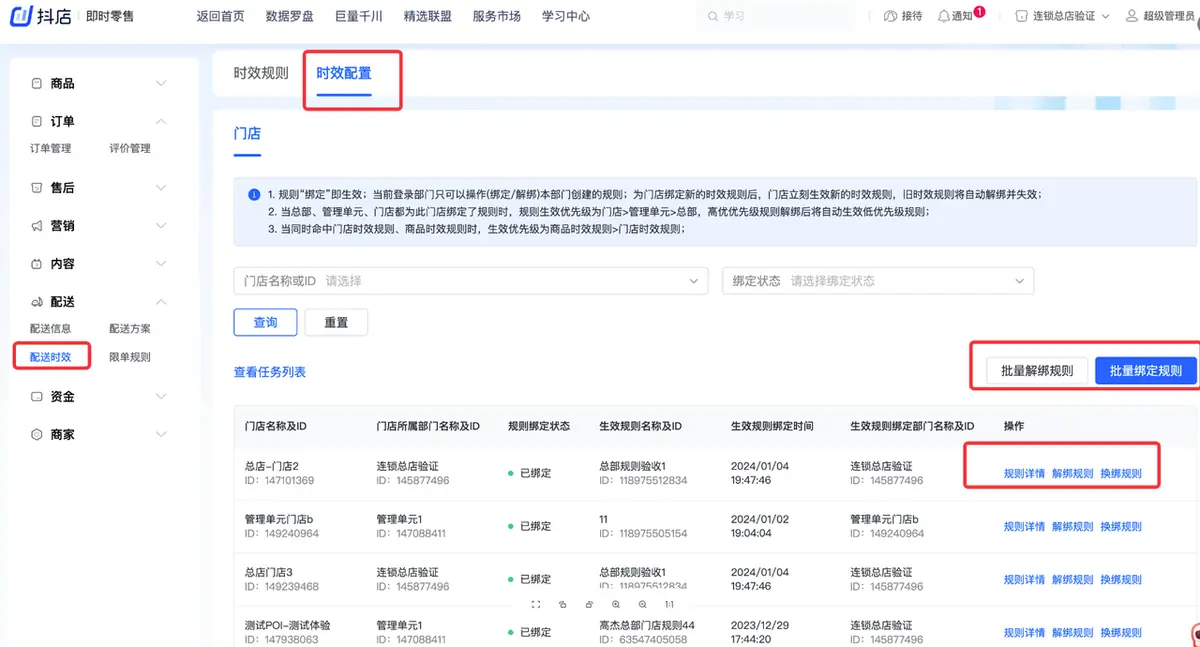1200x647 pixels.
Task: Click 解绑规则 for 总店门店3
Action: pyautogui.click(x=1072, y=579)
